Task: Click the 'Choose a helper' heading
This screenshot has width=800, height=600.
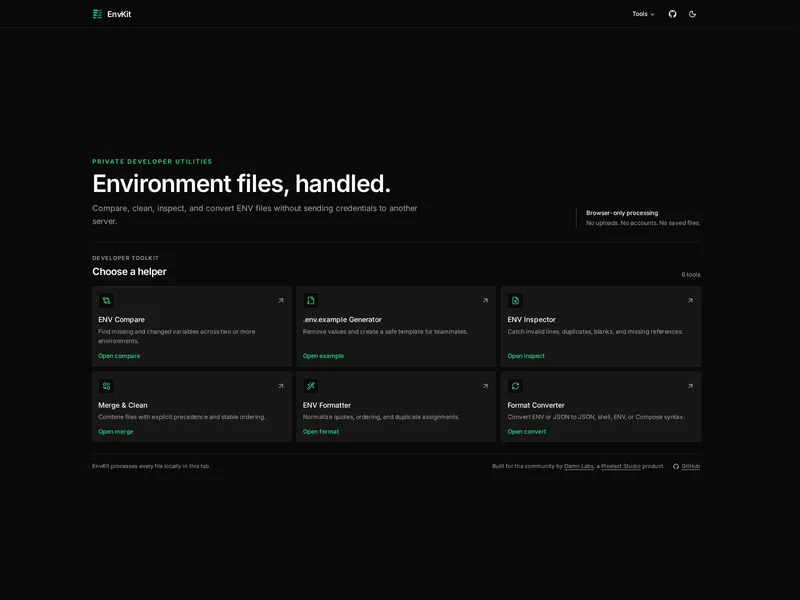Action: click(x=129, y=271)
